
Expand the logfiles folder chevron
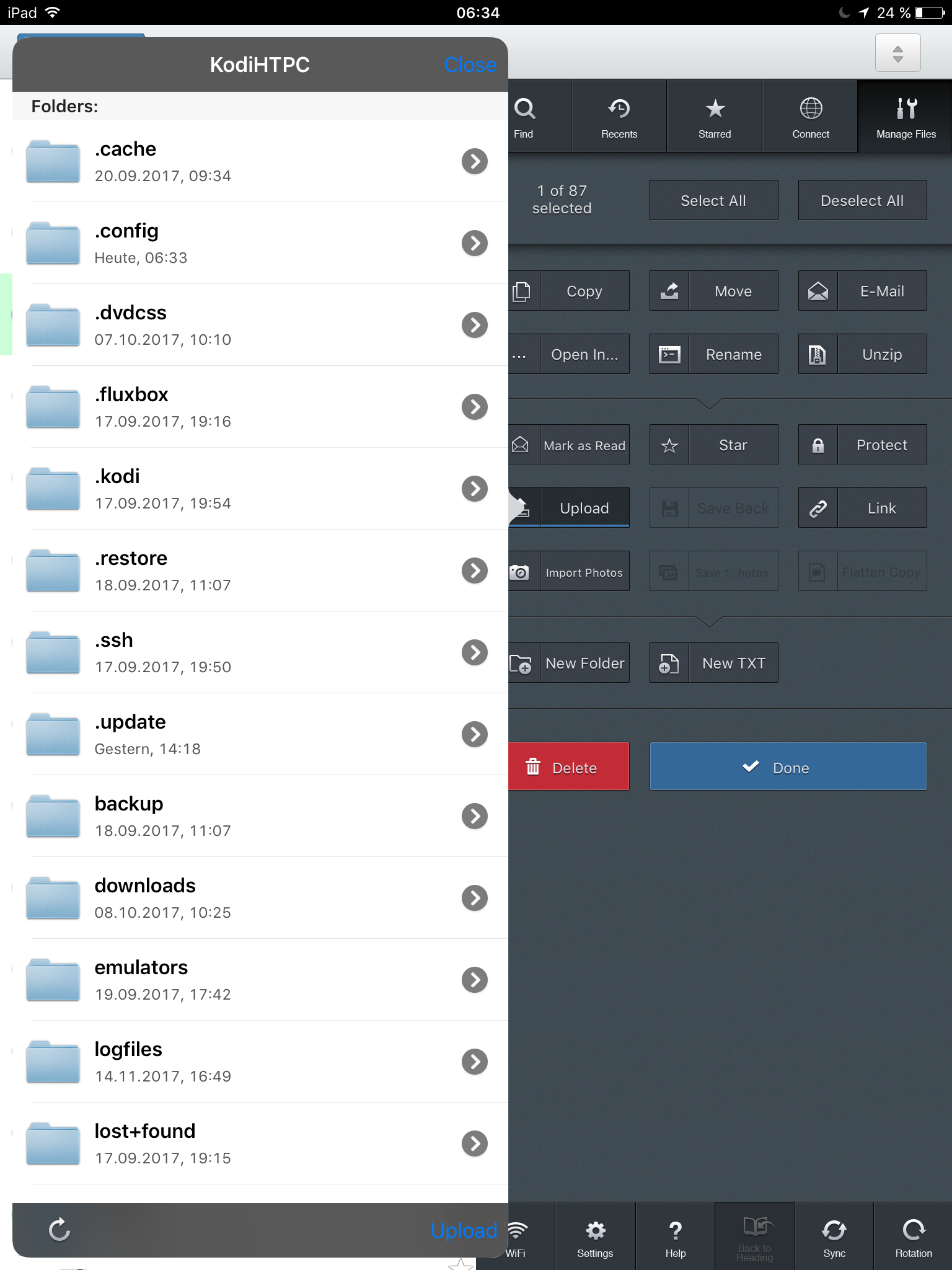pyautogui.click(x=475, y=1062)
